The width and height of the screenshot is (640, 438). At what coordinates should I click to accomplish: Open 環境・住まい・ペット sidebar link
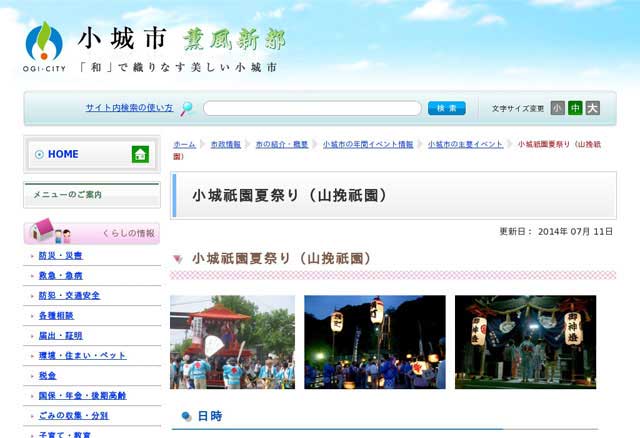click(82, 356)
